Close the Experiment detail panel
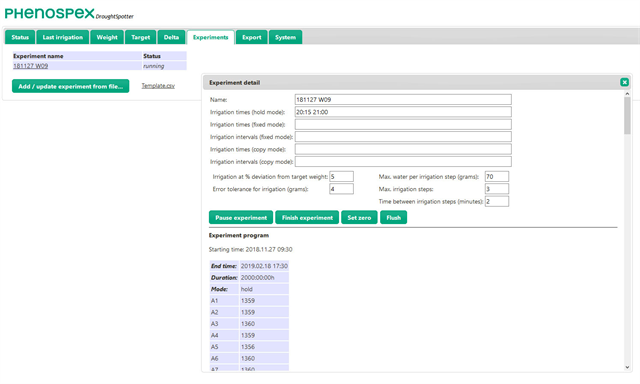Image resolution: width=640 pixels, height=384 pixels. pos(624,82)
